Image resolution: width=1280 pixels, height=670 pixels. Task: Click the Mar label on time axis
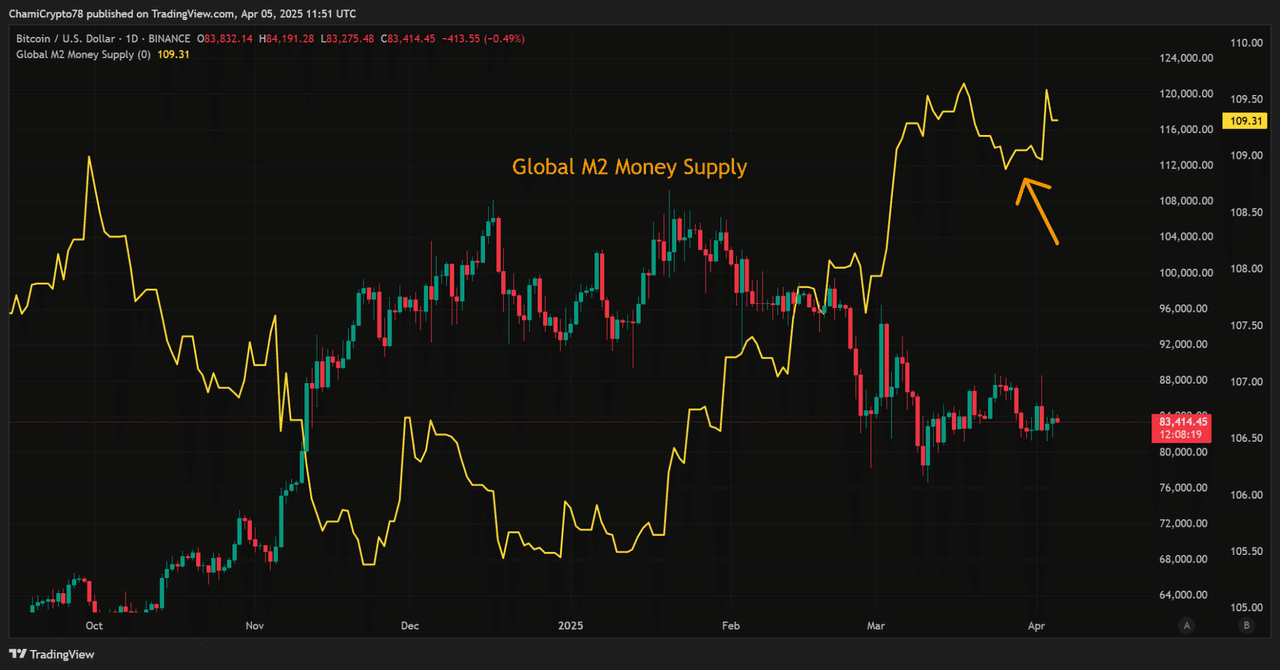[876, 626]
